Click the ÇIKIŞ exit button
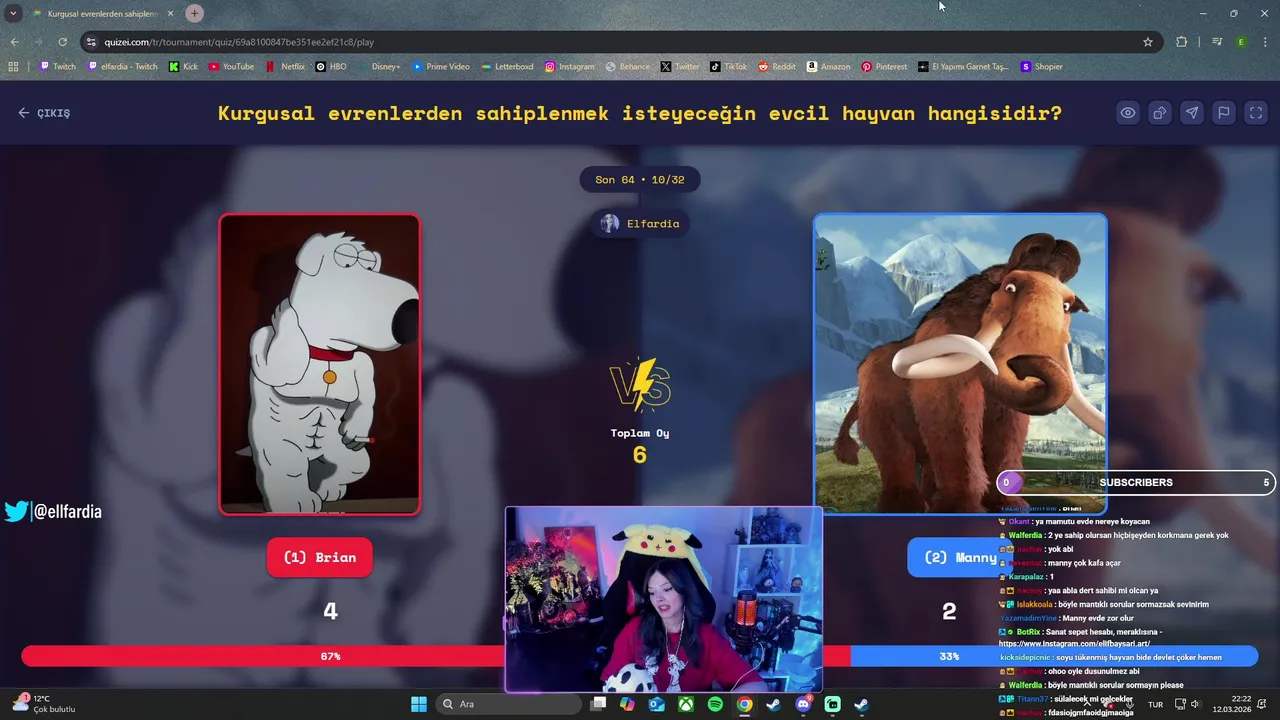The width and height of the screenshot is (1280, 720). (44, 113)
